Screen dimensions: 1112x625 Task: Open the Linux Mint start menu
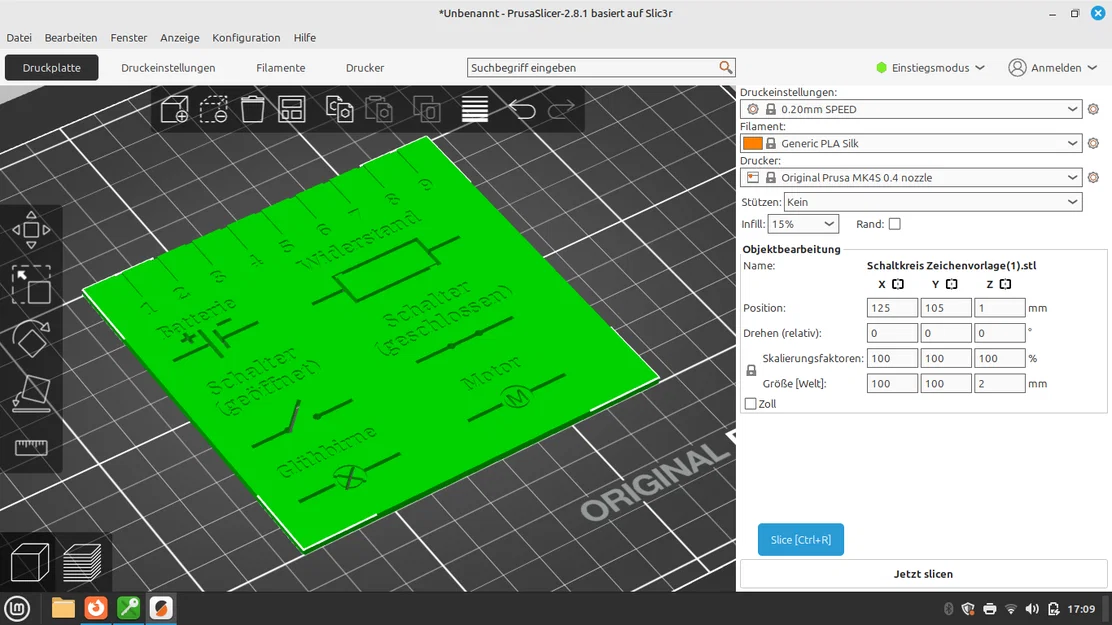[18, 608]
